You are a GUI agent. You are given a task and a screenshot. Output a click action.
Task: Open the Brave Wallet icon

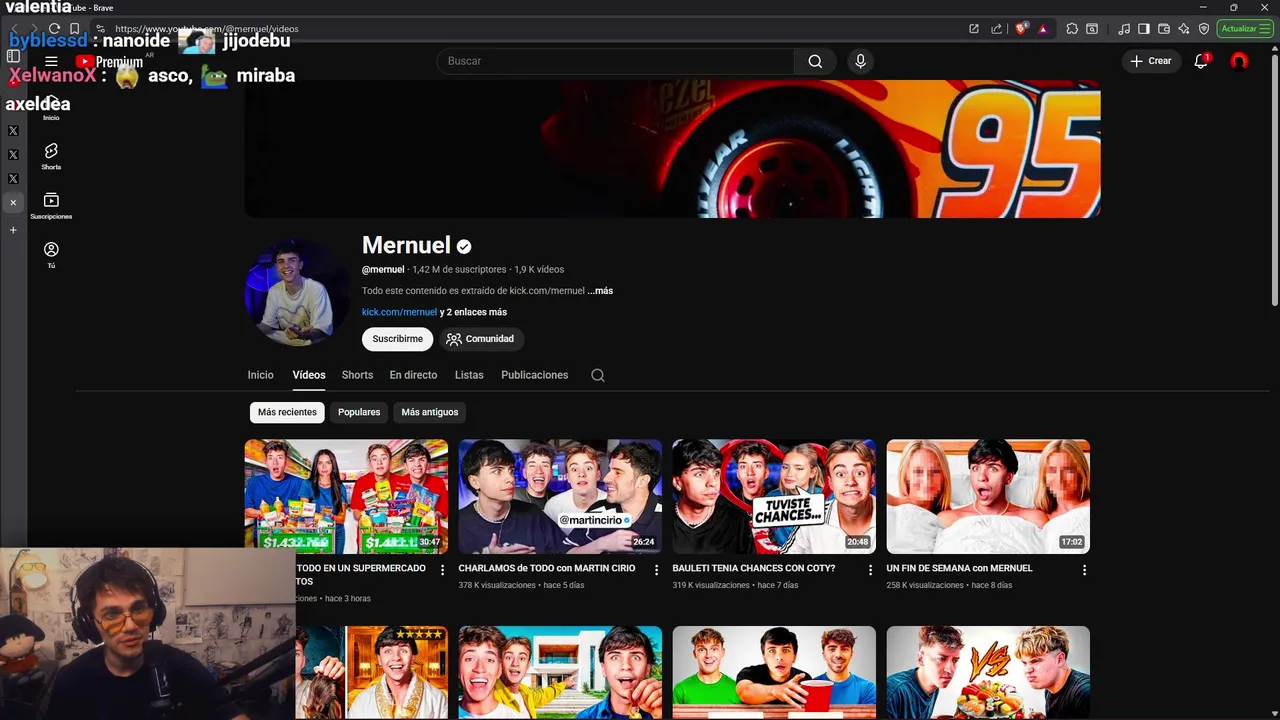coord(1164,29)
